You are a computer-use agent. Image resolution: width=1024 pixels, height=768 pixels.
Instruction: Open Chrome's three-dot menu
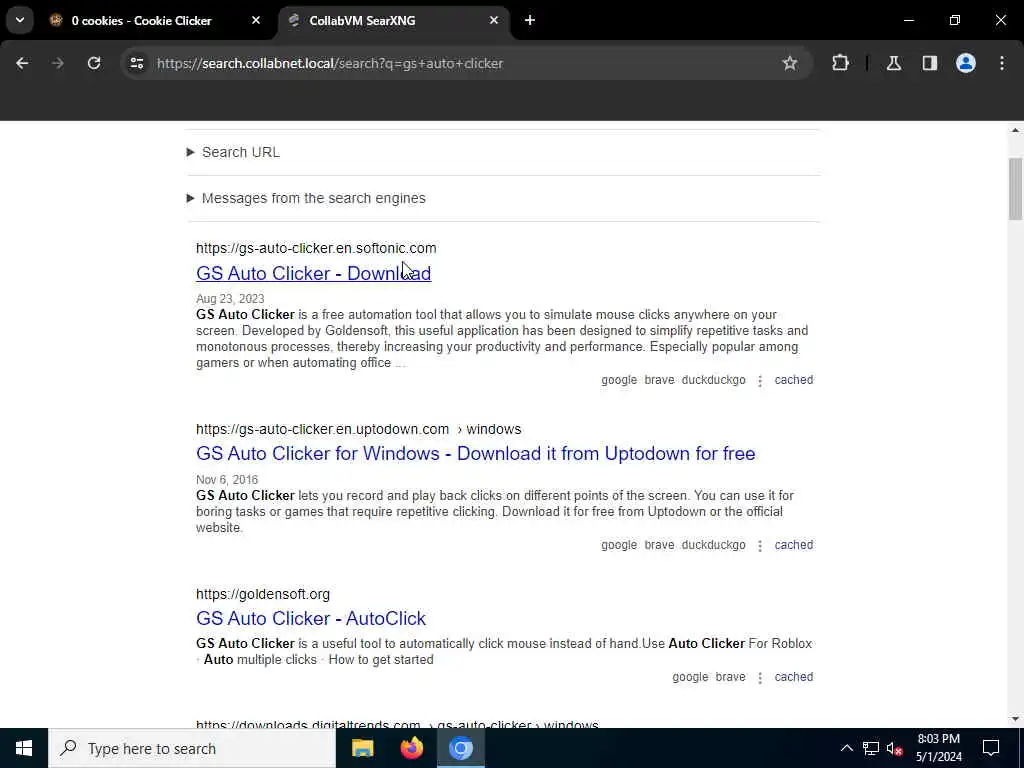point(1002,63)
